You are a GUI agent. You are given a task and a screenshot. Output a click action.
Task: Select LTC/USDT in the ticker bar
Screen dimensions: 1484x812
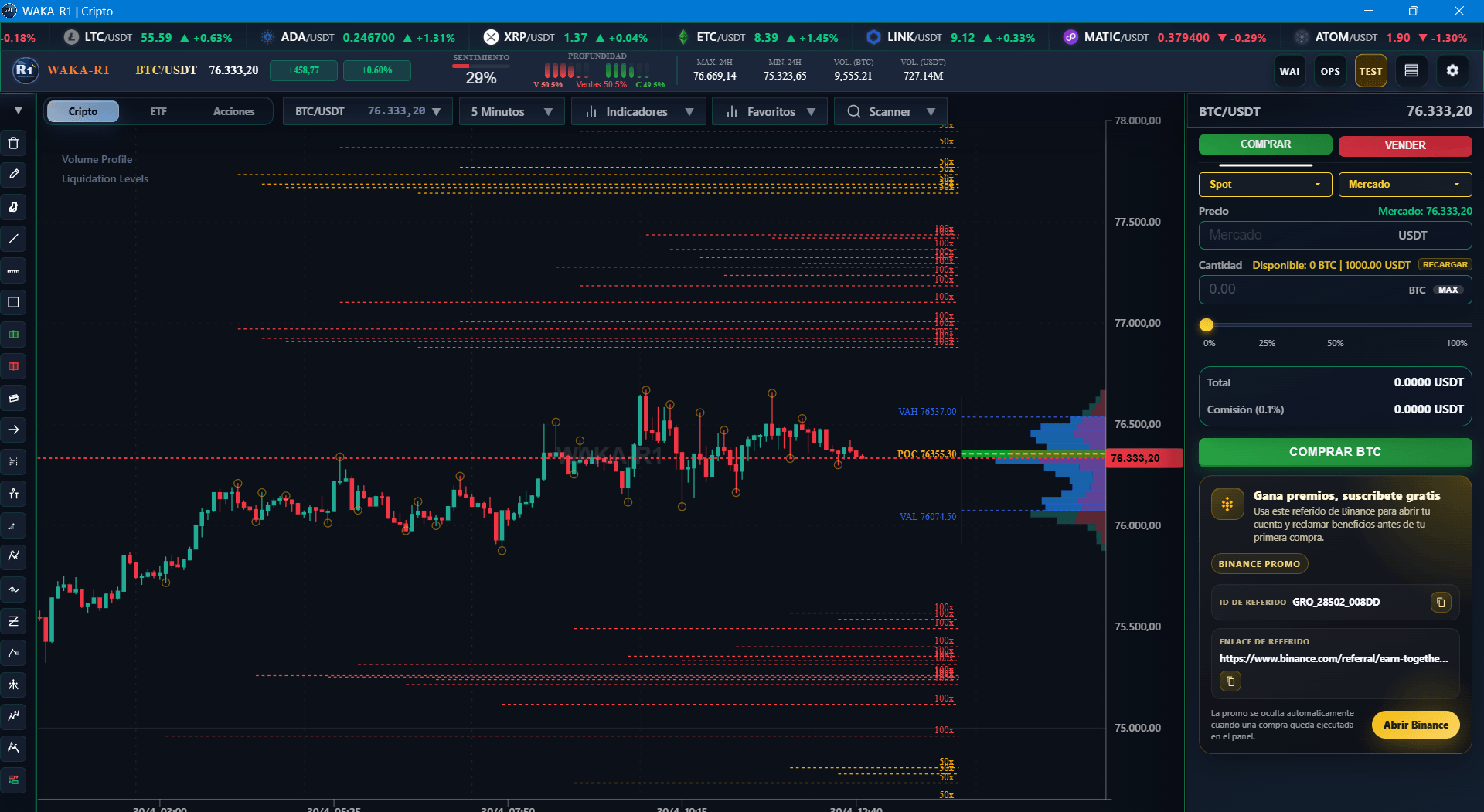[x=147, y=37]
